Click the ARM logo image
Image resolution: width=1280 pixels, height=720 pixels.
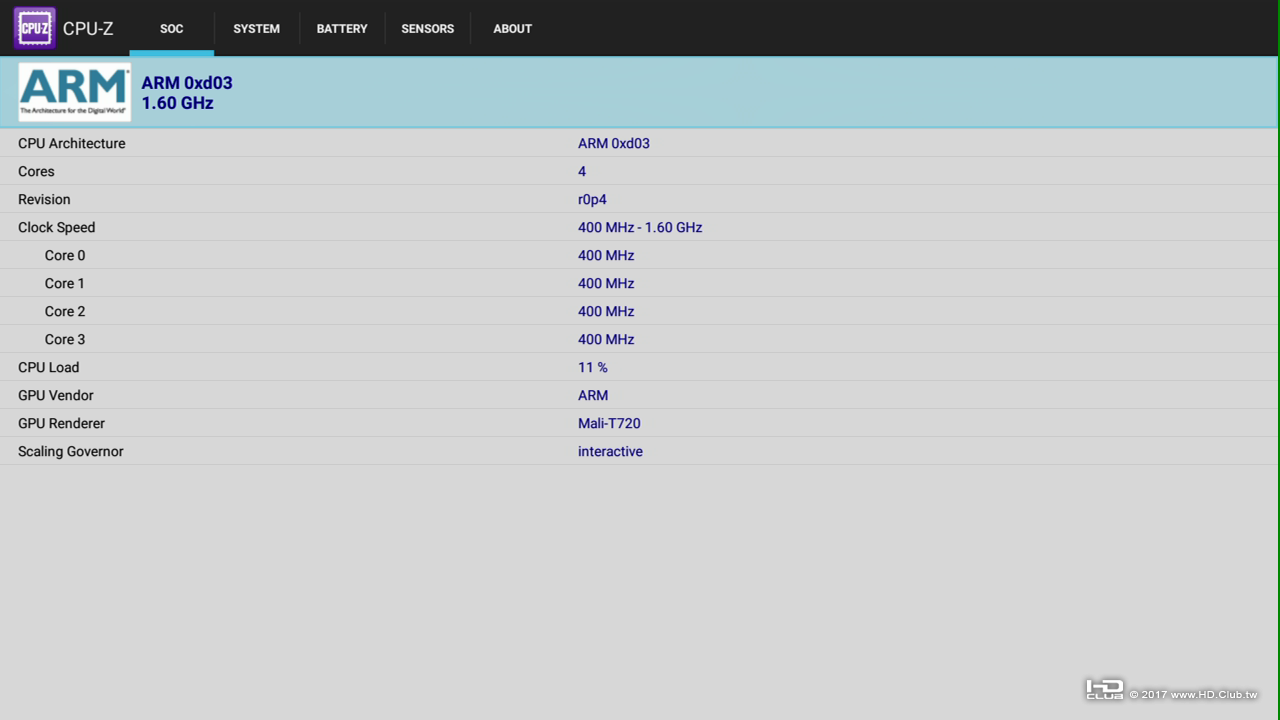[74, 92]
